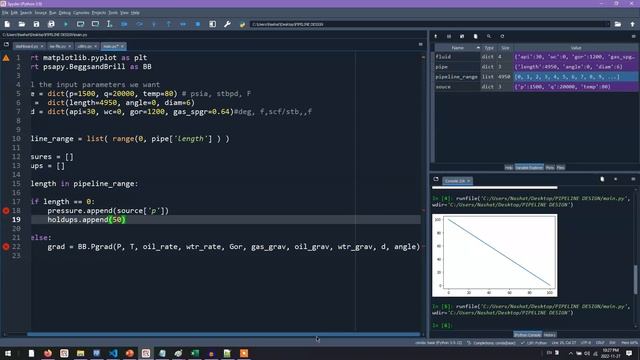Close the Console 2/A tab

(469, 181)
